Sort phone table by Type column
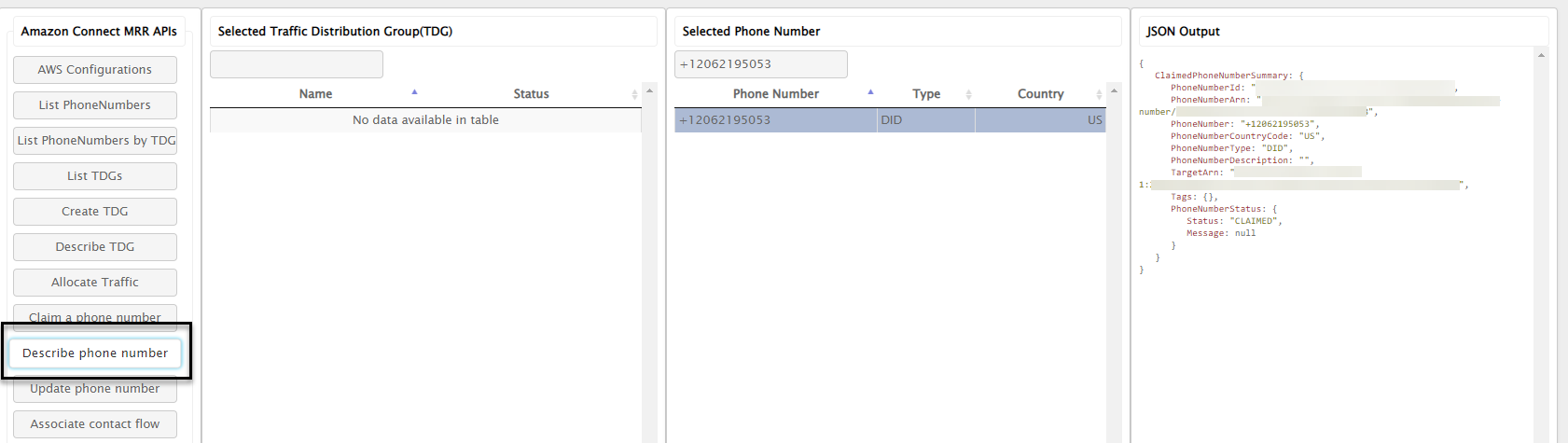This screenshot has height=443, width=1568. coord(926,94)
